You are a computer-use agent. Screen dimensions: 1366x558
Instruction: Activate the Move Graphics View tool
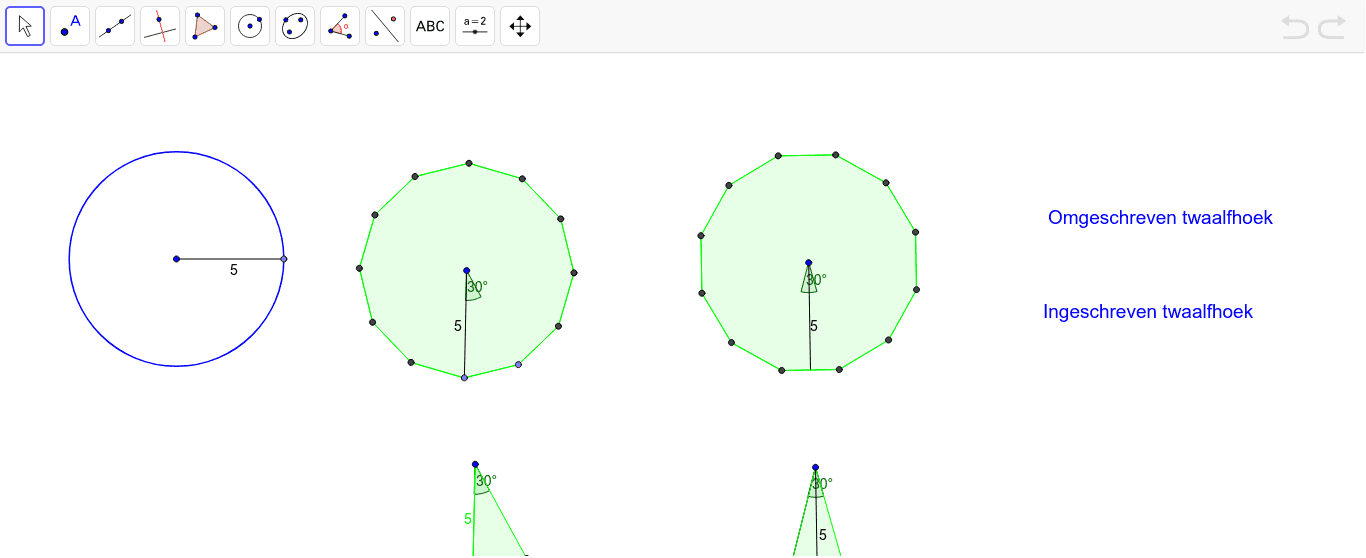520,26
